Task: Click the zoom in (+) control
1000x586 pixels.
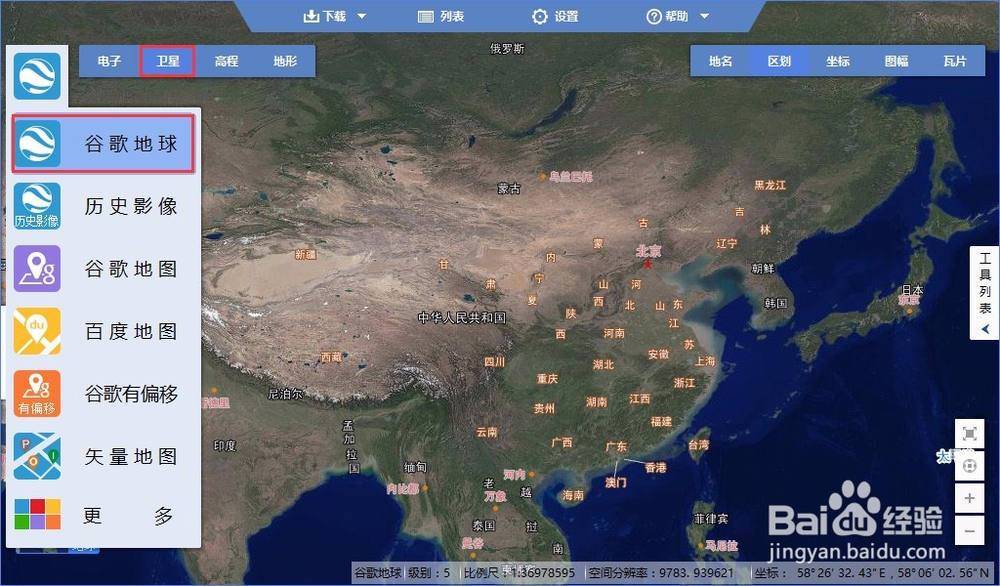Action: (x=970, y=498)
